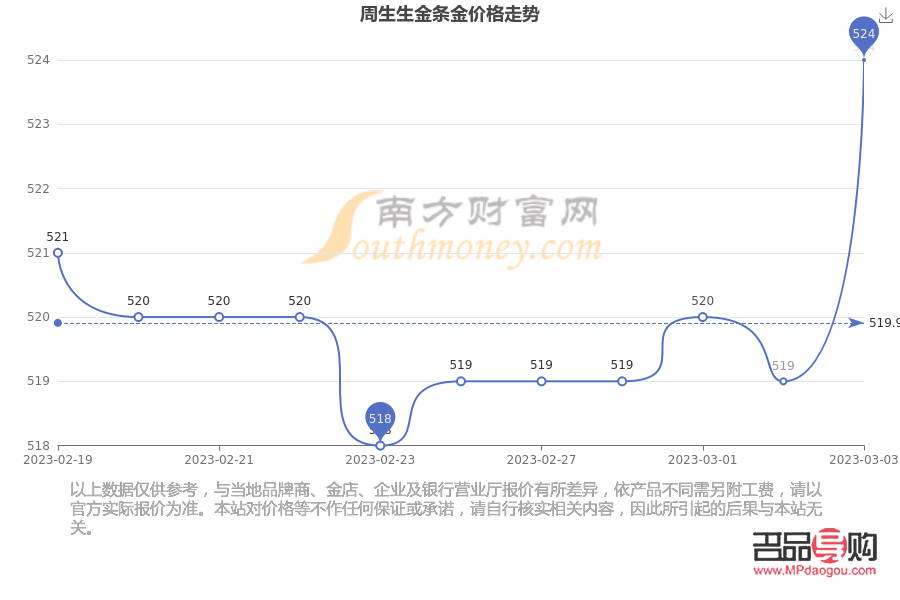Click y-axis label 523
Viewport: 900px width, 600px height.
pyautogui.click(x=38, y=124)
